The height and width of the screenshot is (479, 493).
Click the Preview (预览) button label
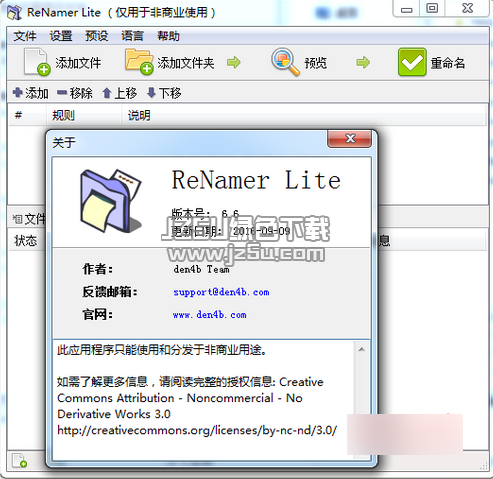pos(315,63)
